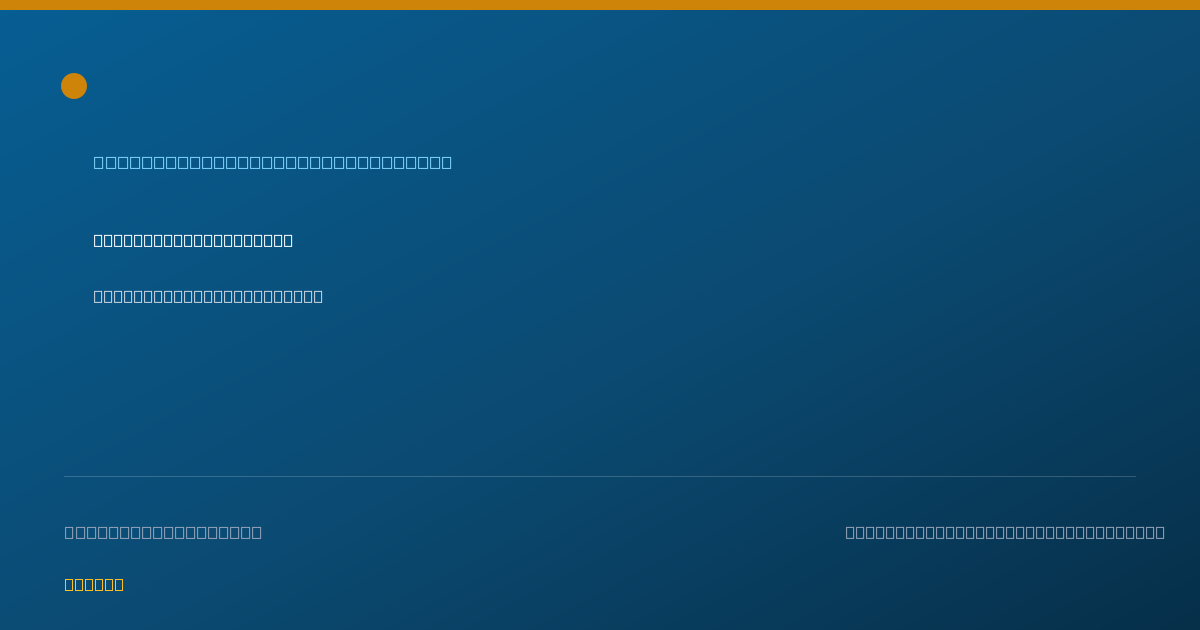Click the gray footer text on the left
This screenshot has height=630, width=1200.
[163, 532]
